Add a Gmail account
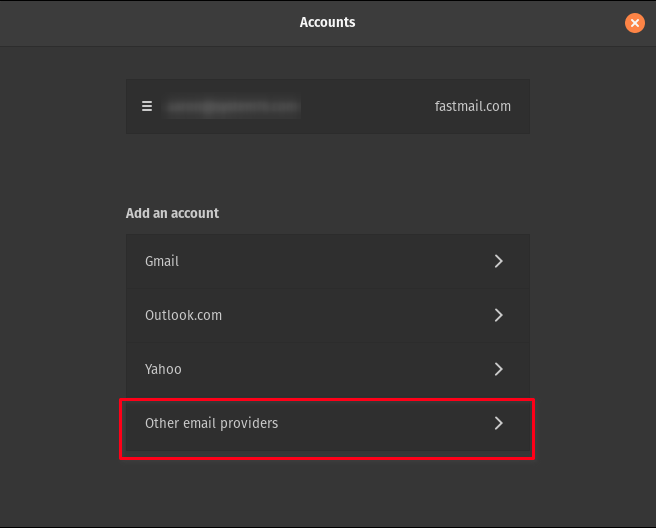The image size is (656, 528). [x=328, y=261]
